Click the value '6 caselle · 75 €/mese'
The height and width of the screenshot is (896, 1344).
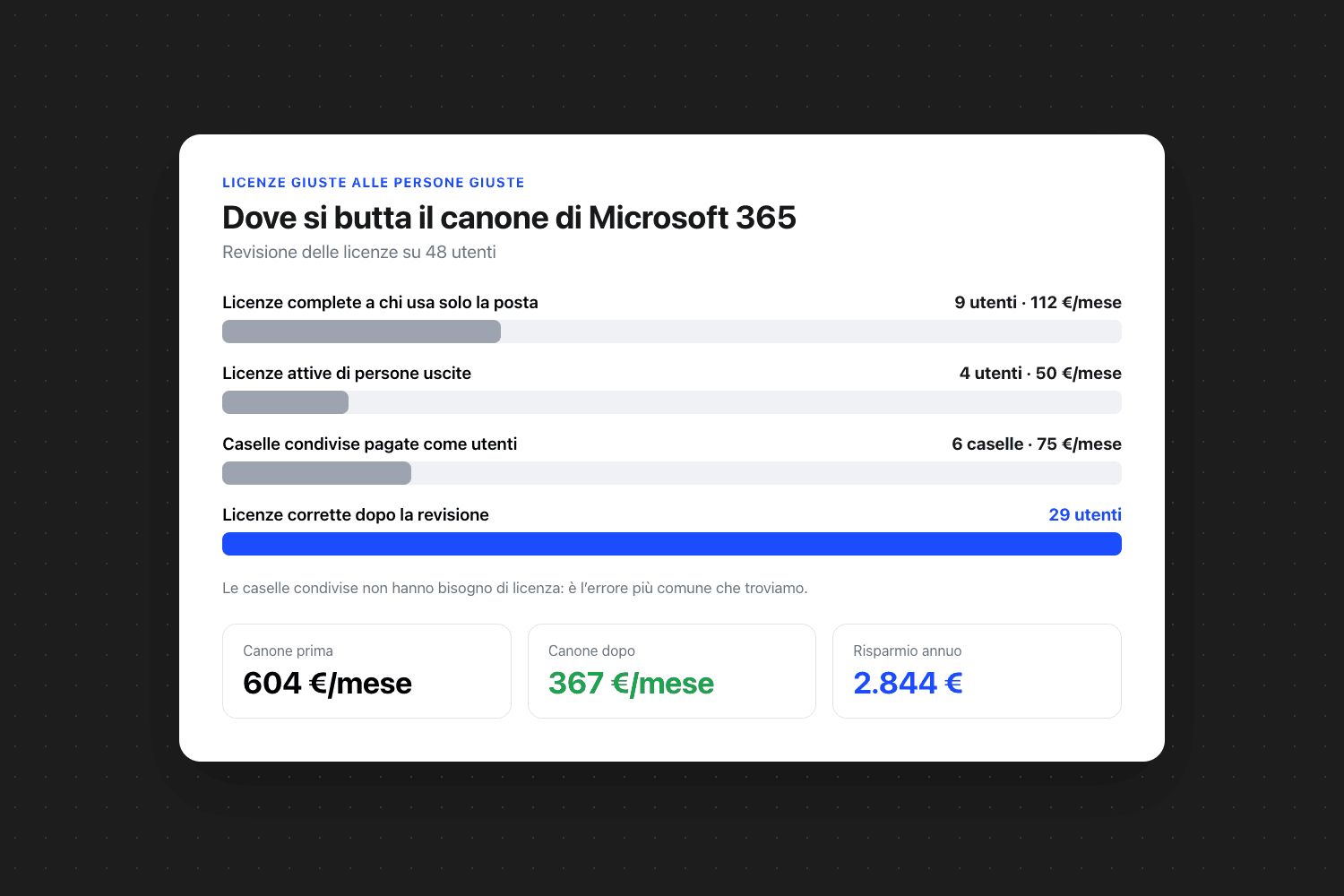coord(1037,444)
